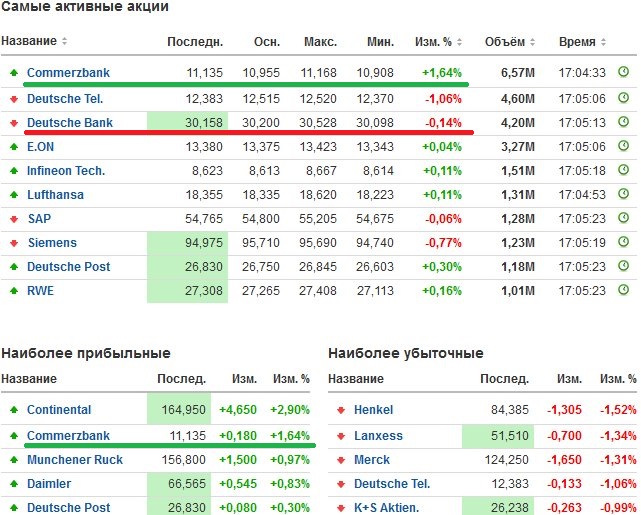
Task: Click the clock icon in RWE row
Action: 623,290
